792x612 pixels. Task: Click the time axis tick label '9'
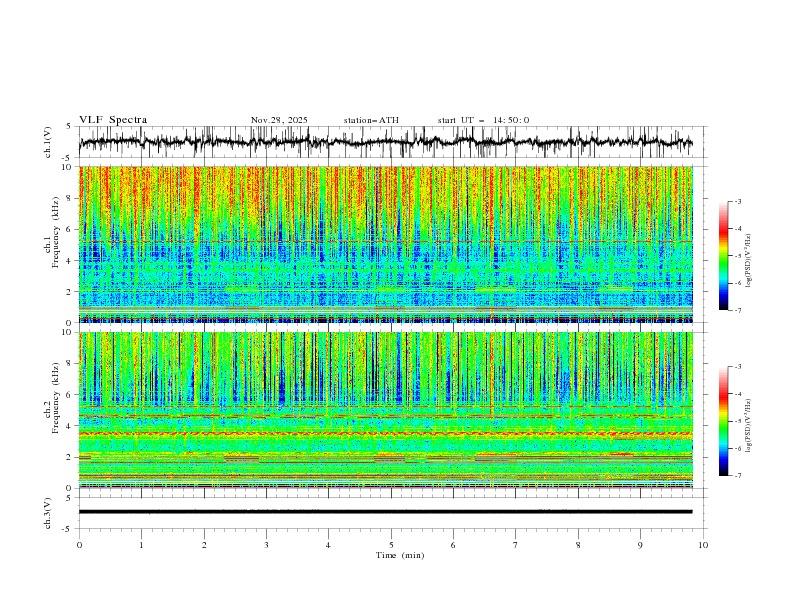[640, 545]
